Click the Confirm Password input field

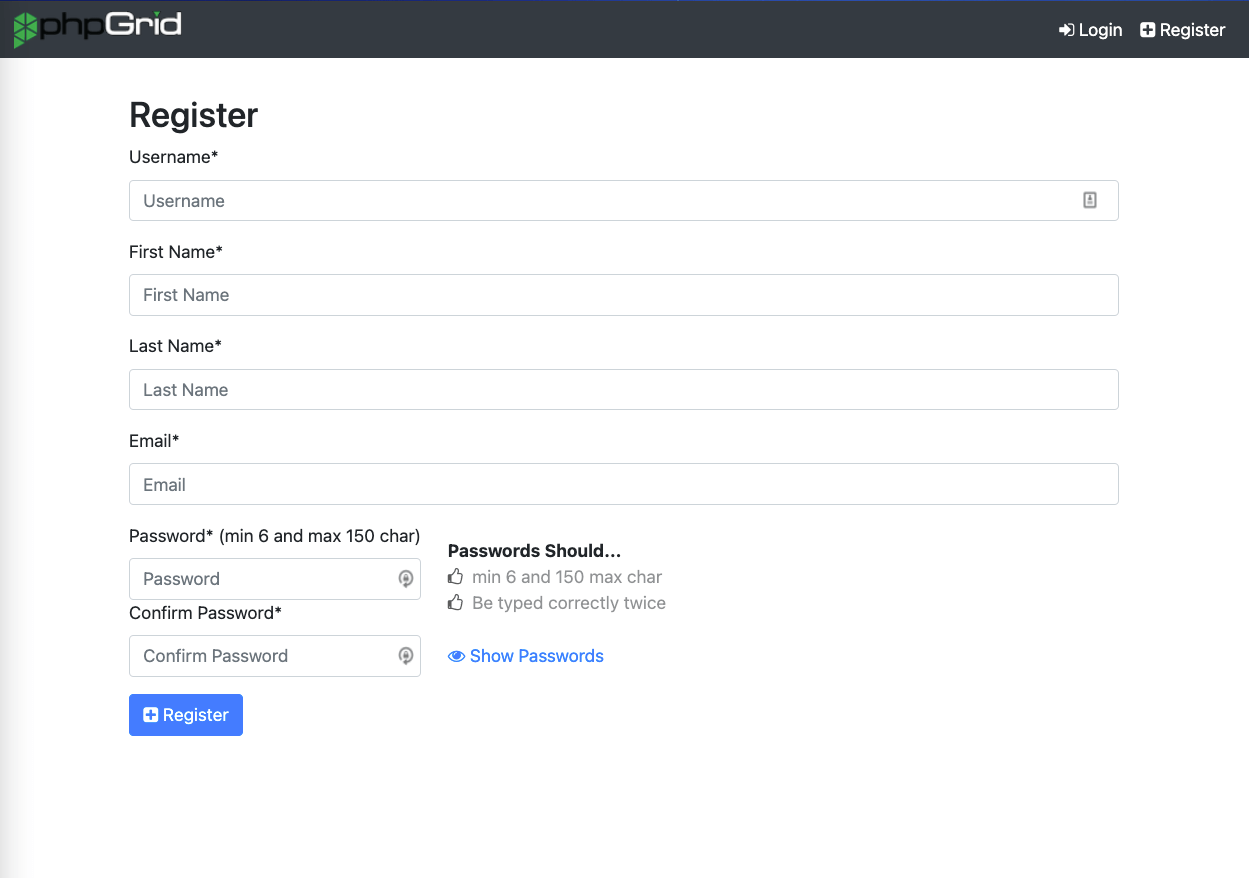click(275, 656)
